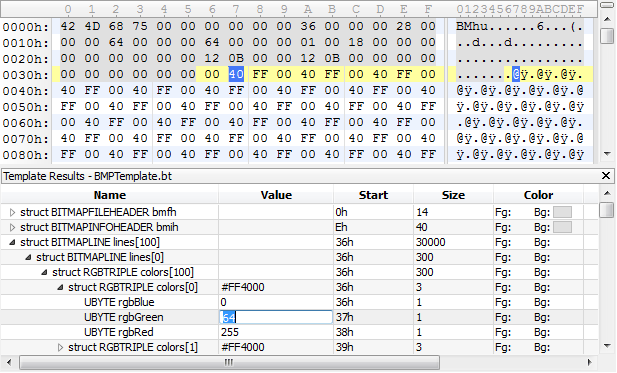Image resolution: width=617 pixels, height=373 pixels.
Task: Click the bmih size value 40
Action: pos(422,227)
